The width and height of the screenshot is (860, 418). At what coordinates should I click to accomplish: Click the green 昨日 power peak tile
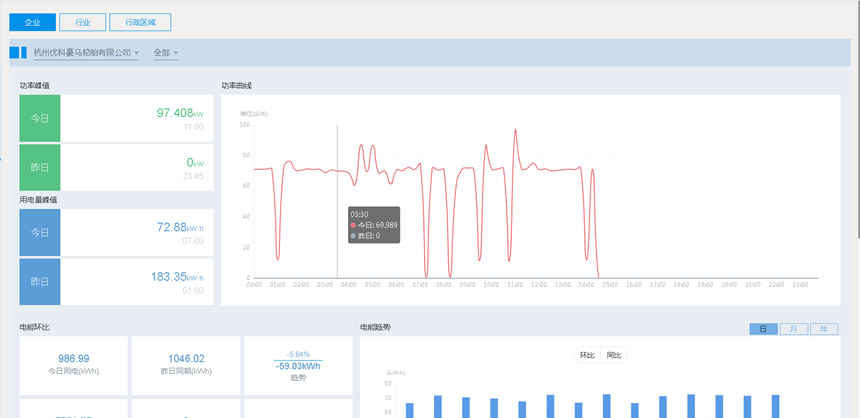click(40, 167)
